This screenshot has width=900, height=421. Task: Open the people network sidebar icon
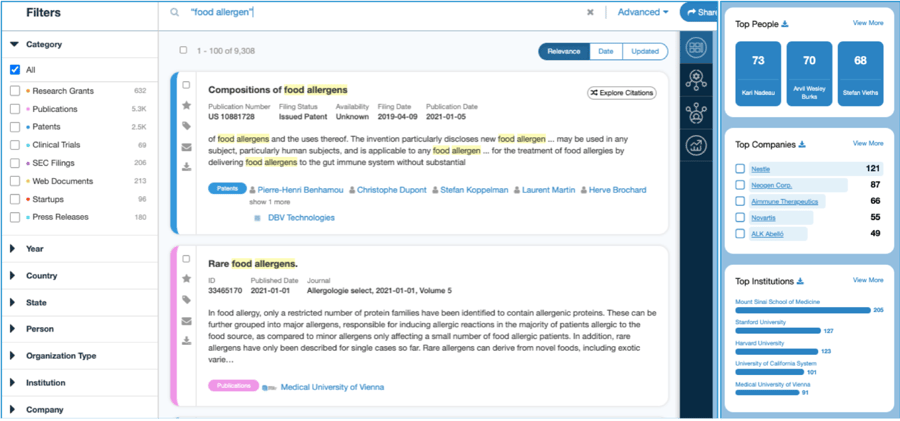(696, 113)
